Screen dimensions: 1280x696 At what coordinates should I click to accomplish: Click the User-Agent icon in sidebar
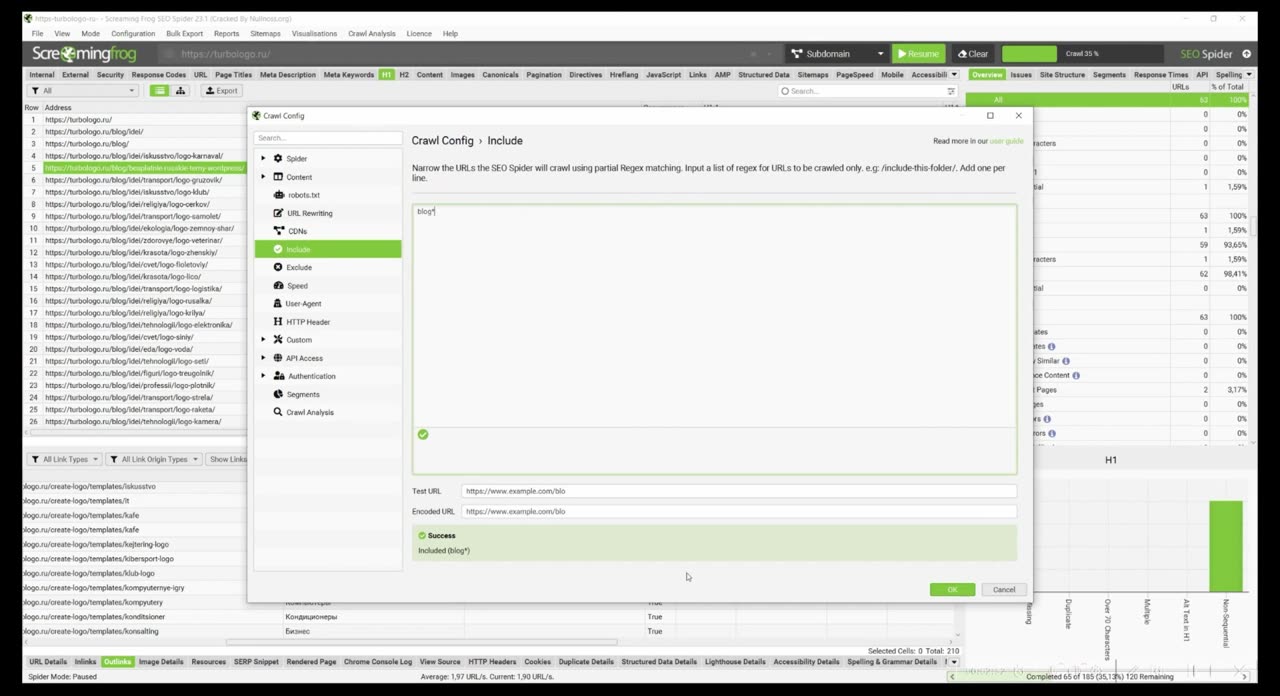pos(278,303)
